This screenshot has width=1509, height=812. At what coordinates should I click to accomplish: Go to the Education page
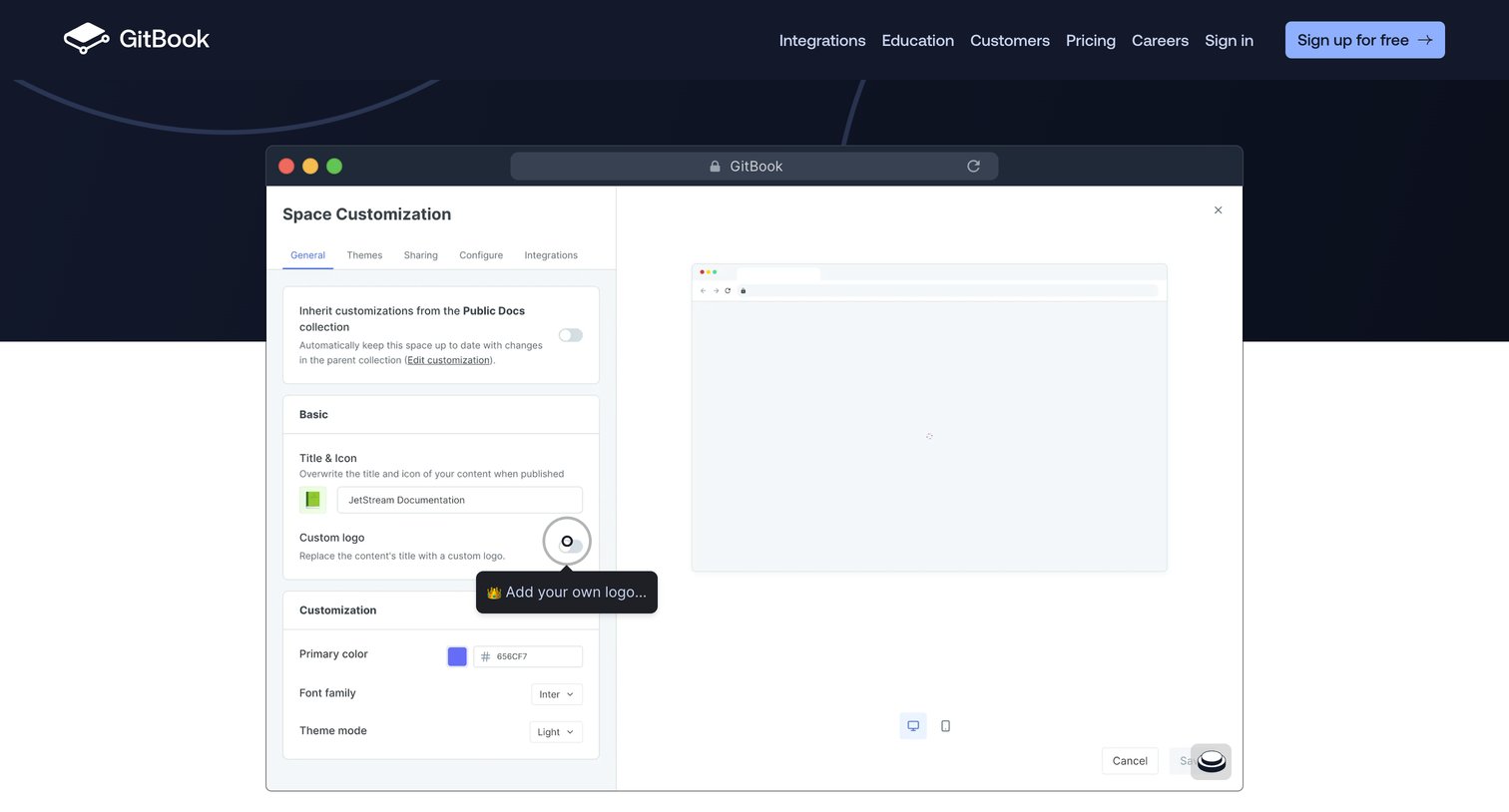(x=917, y=40)
